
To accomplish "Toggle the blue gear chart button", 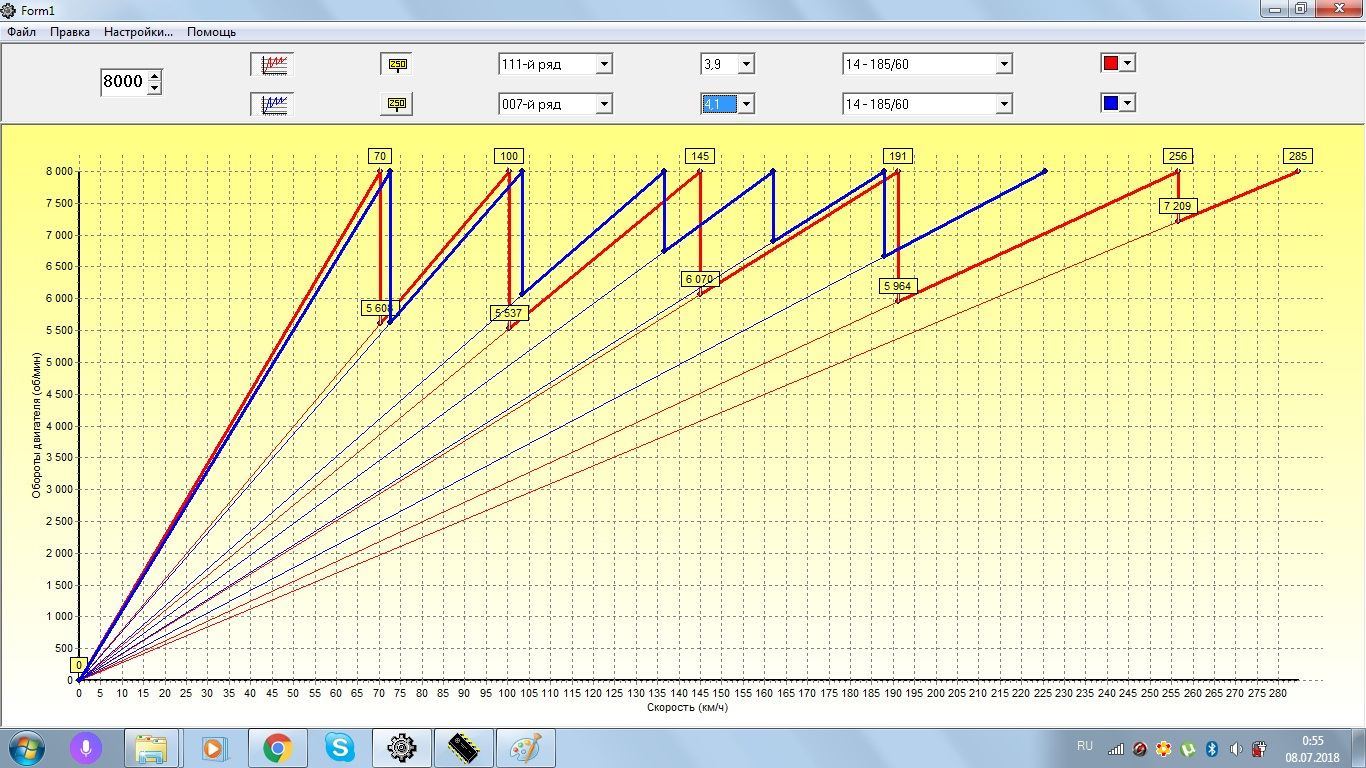I will [x=272, y=103].
